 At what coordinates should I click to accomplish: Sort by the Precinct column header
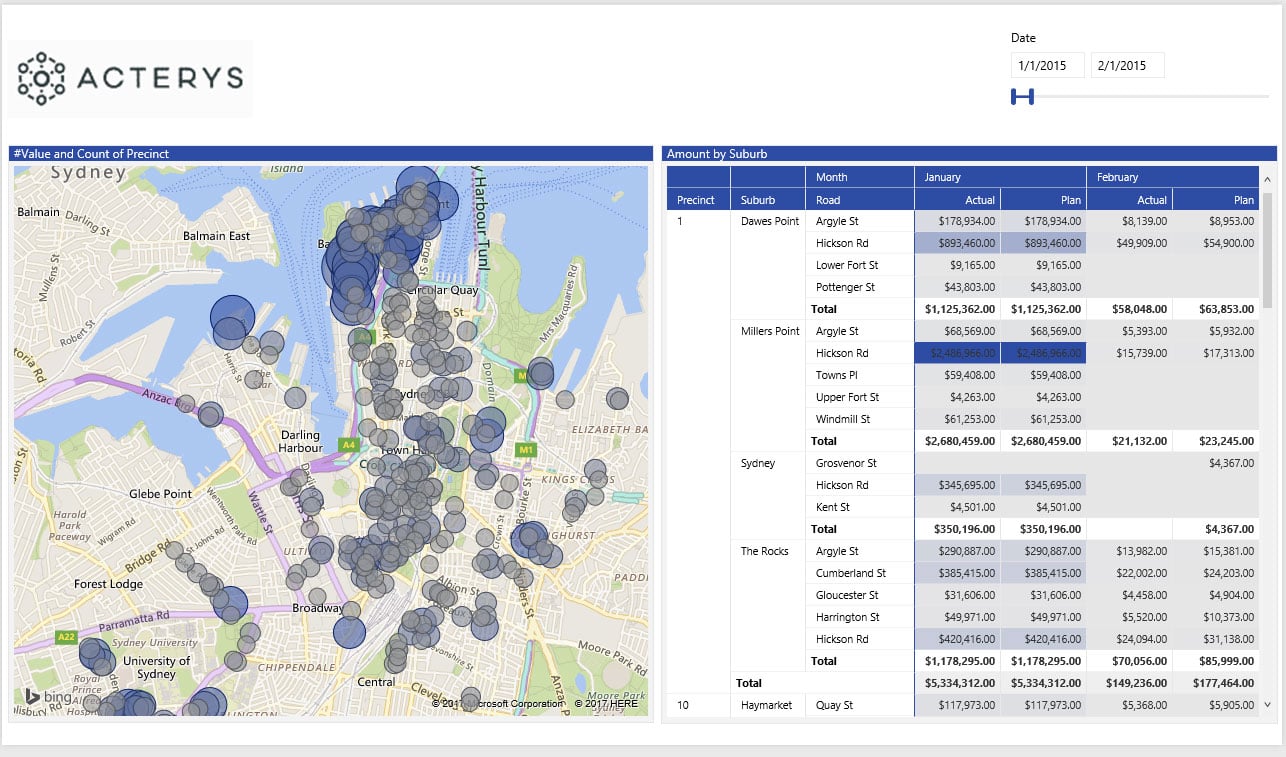pos(696,199)
